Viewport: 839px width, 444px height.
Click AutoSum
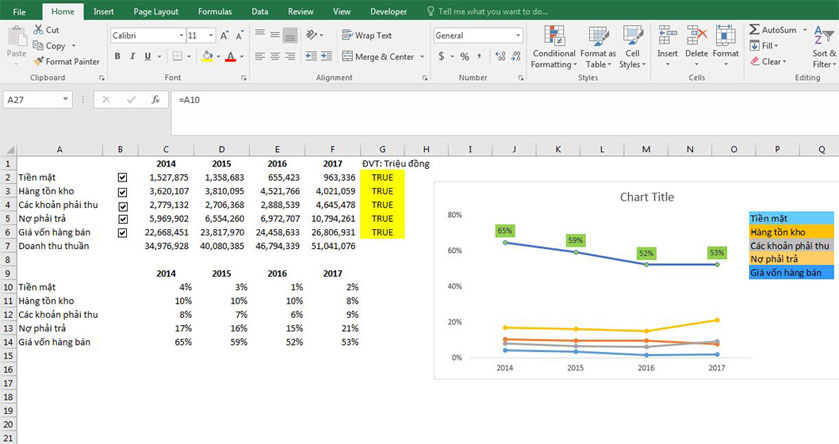(773, 30)
